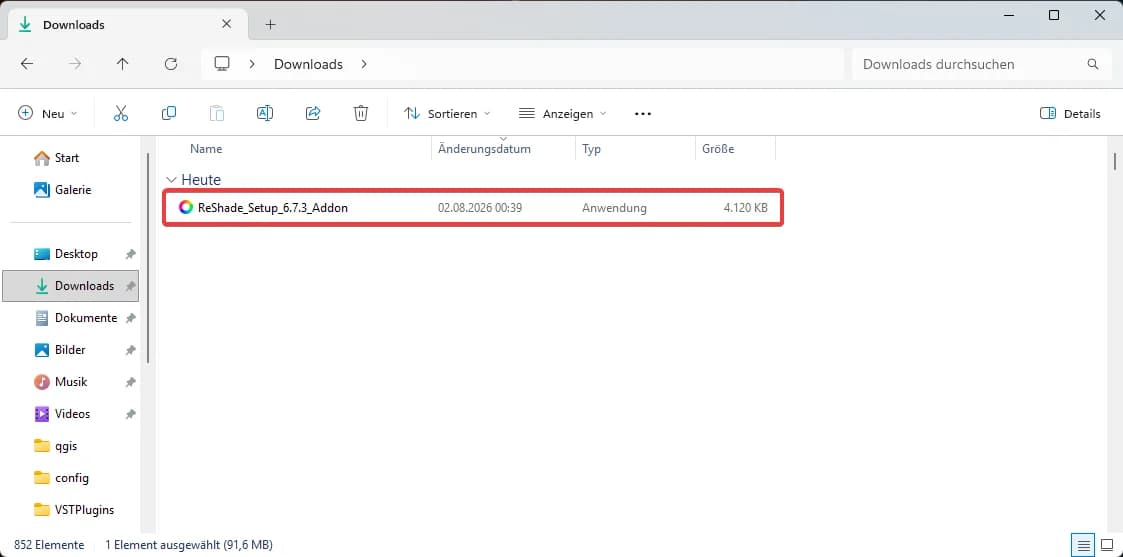Click the ReShade setup file icon
The width and height of the screenshot is (1123, 557).
(185, 208)
